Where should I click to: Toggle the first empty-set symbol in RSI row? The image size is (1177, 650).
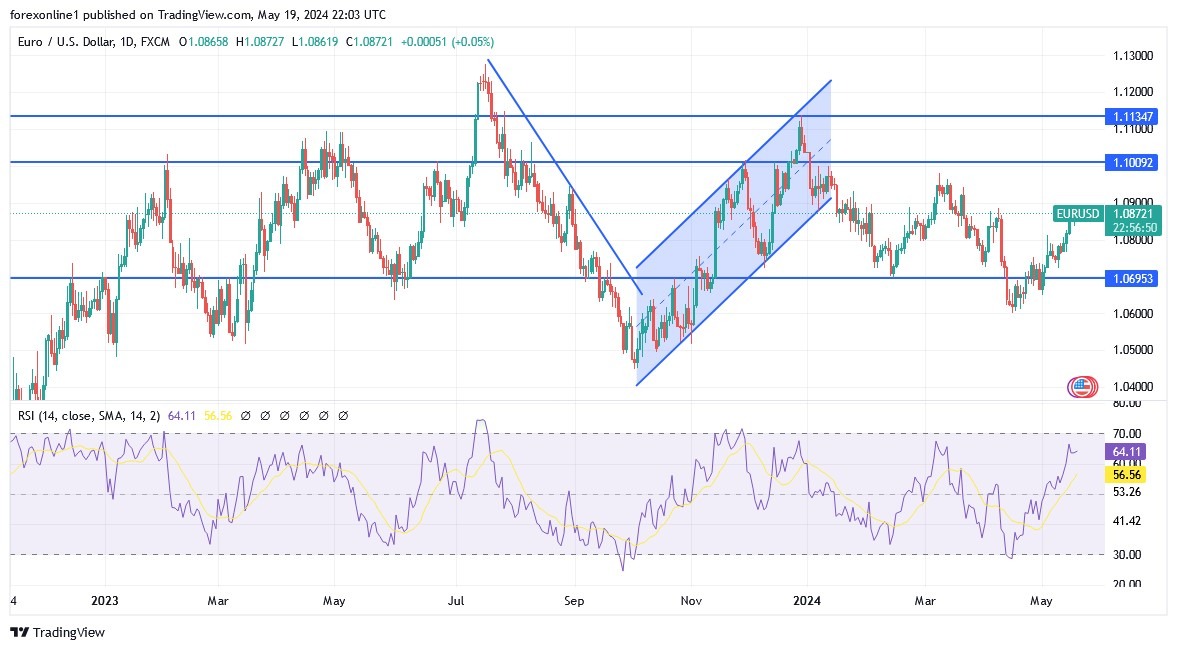[247, 413]
